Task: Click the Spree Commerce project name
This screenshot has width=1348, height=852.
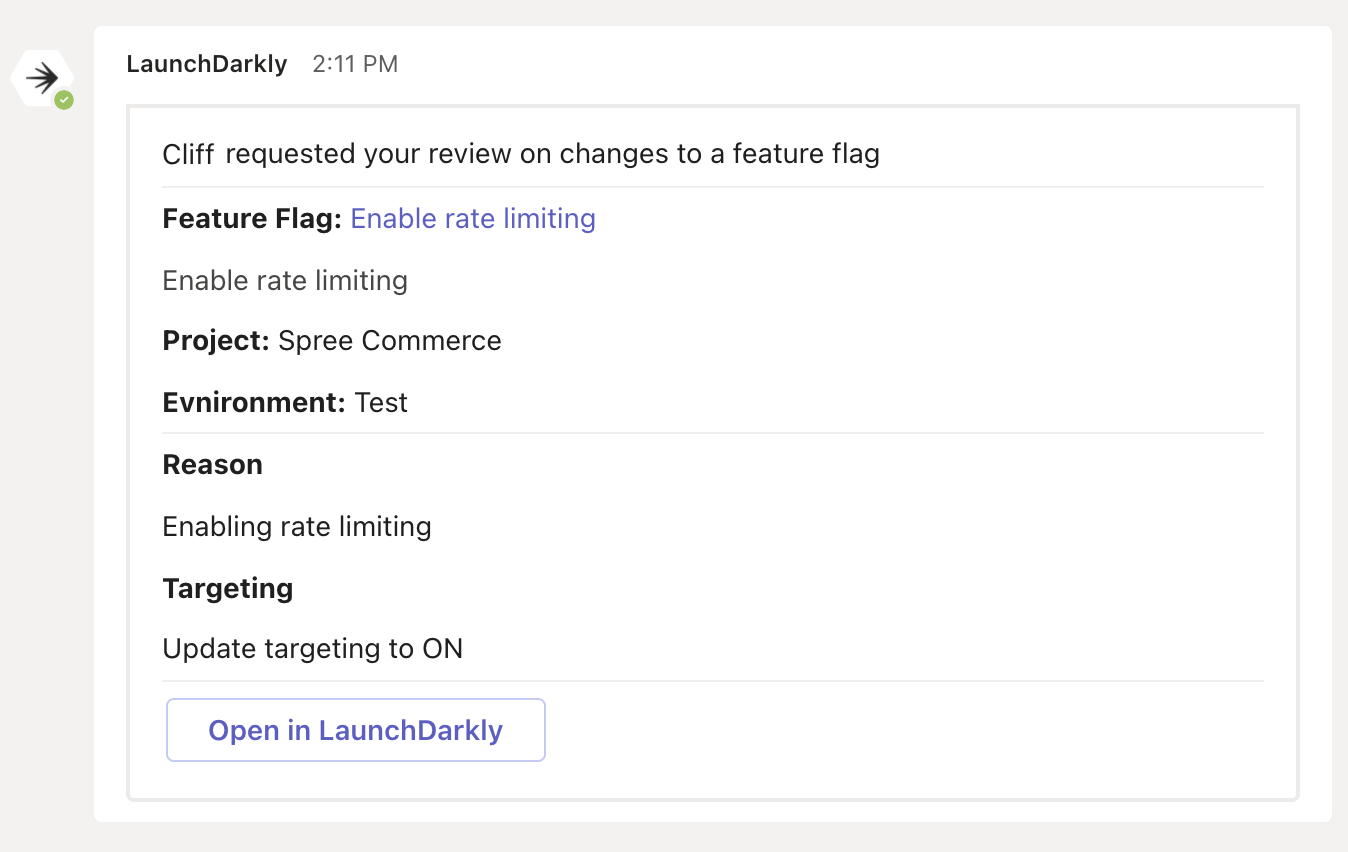Action: pyautogui.click(x=389, y=340)
